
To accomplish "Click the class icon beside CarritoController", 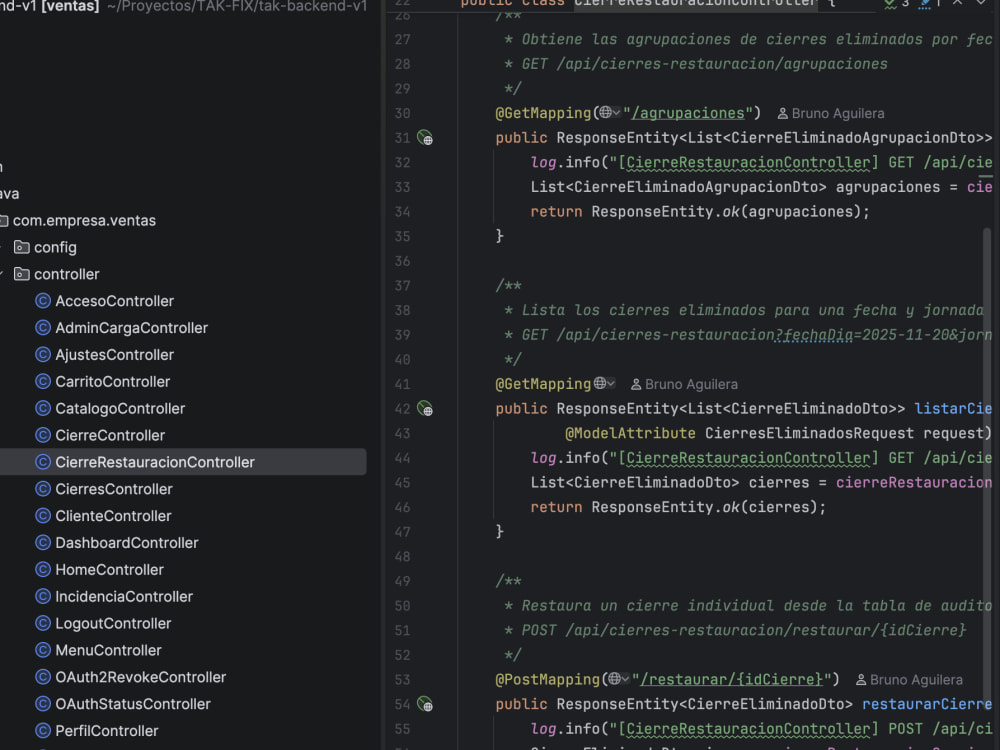I will coord(43,381).
